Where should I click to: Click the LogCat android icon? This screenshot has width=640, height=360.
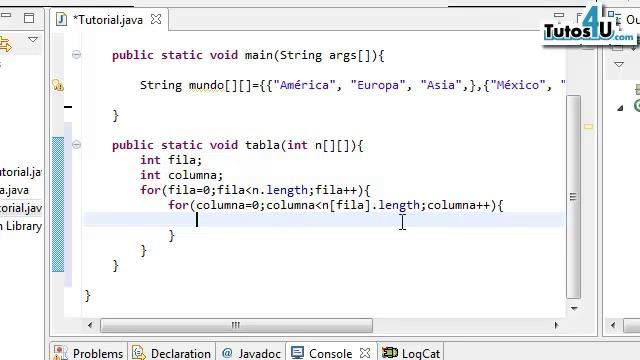tap(390, 353)
